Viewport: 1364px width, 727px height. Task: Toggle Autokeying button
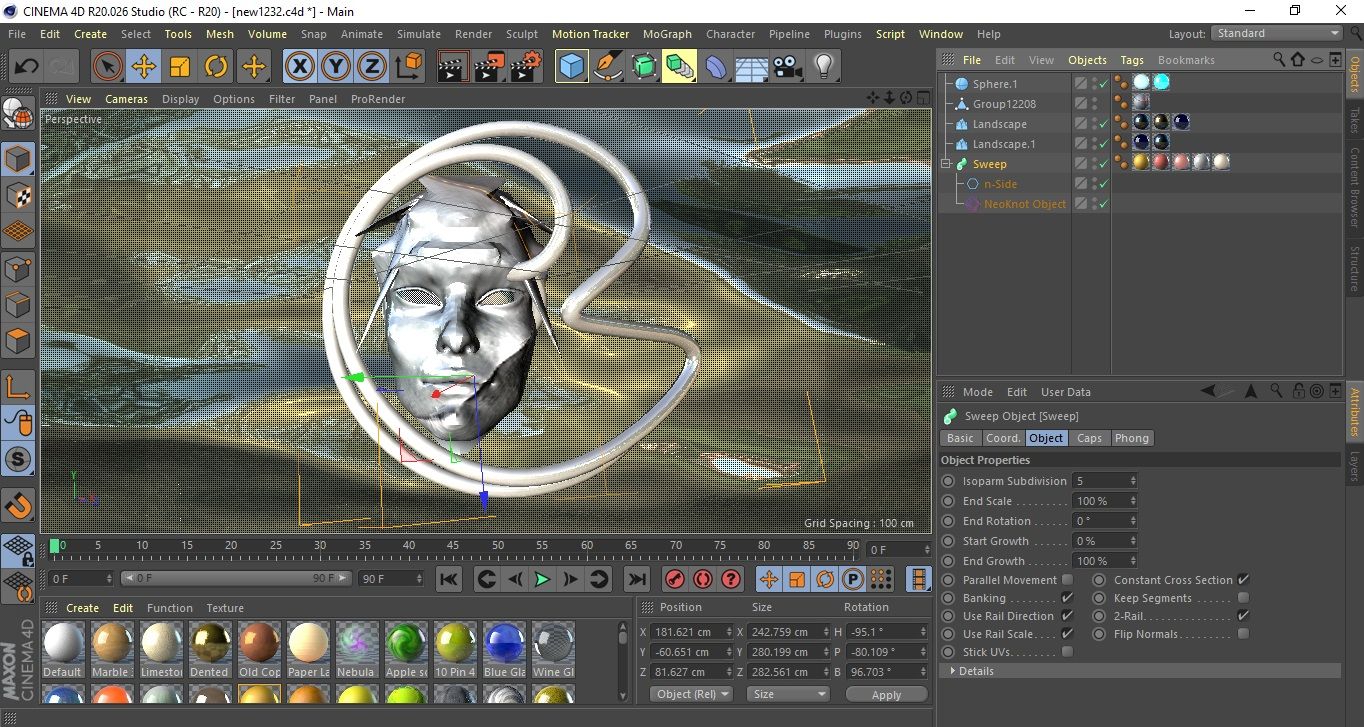pos(703,579)
